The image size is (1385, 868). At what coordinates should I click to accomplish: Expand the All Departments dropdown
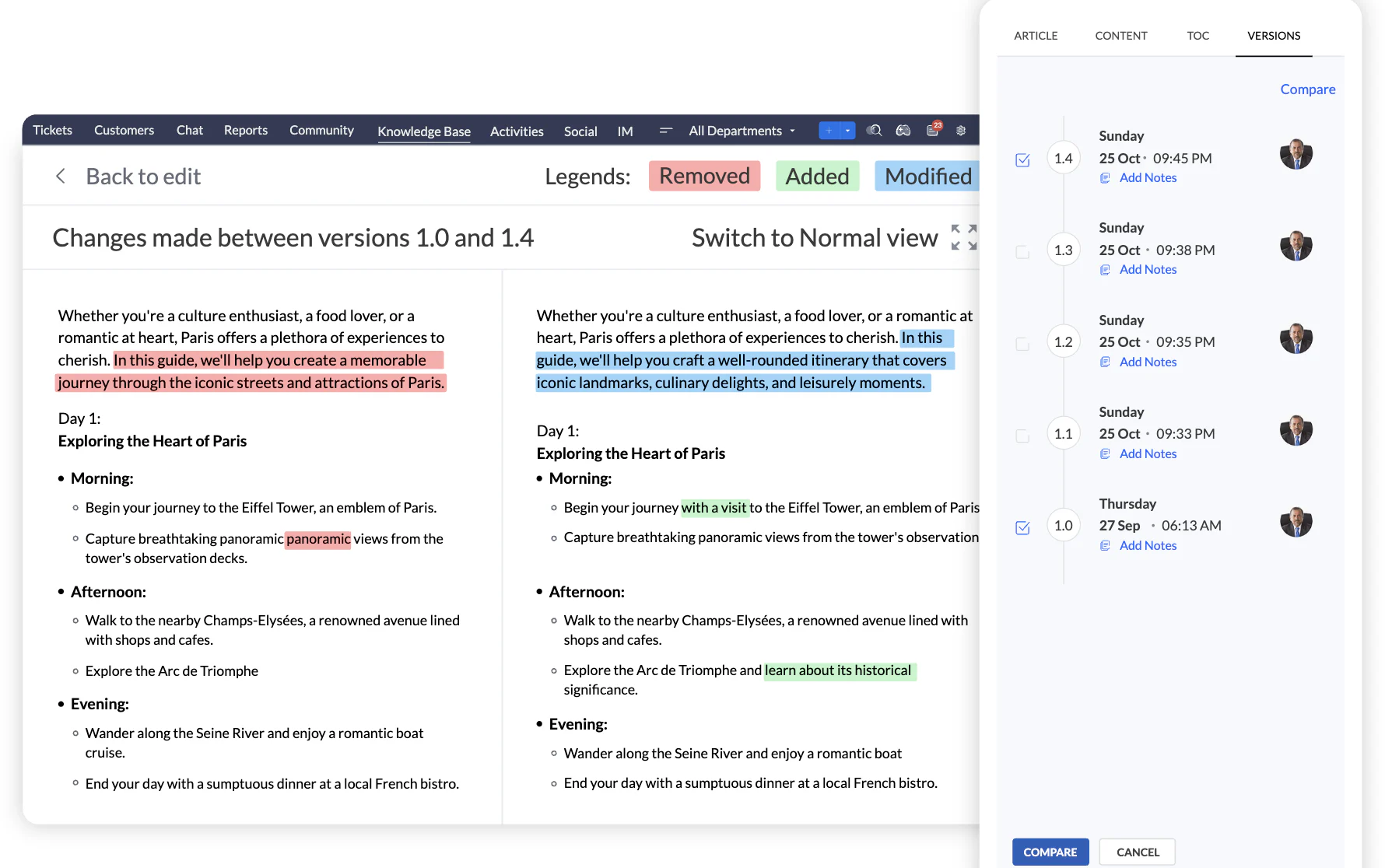pos(742,131)
